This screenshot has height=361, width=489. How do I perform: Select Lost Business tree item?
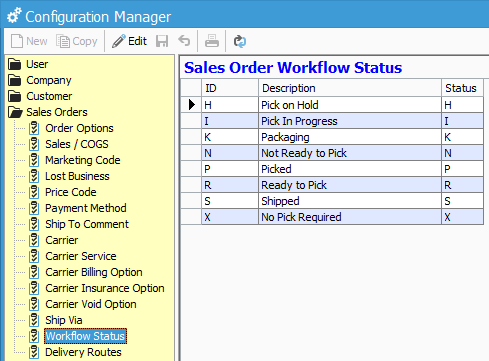[77, 176]
